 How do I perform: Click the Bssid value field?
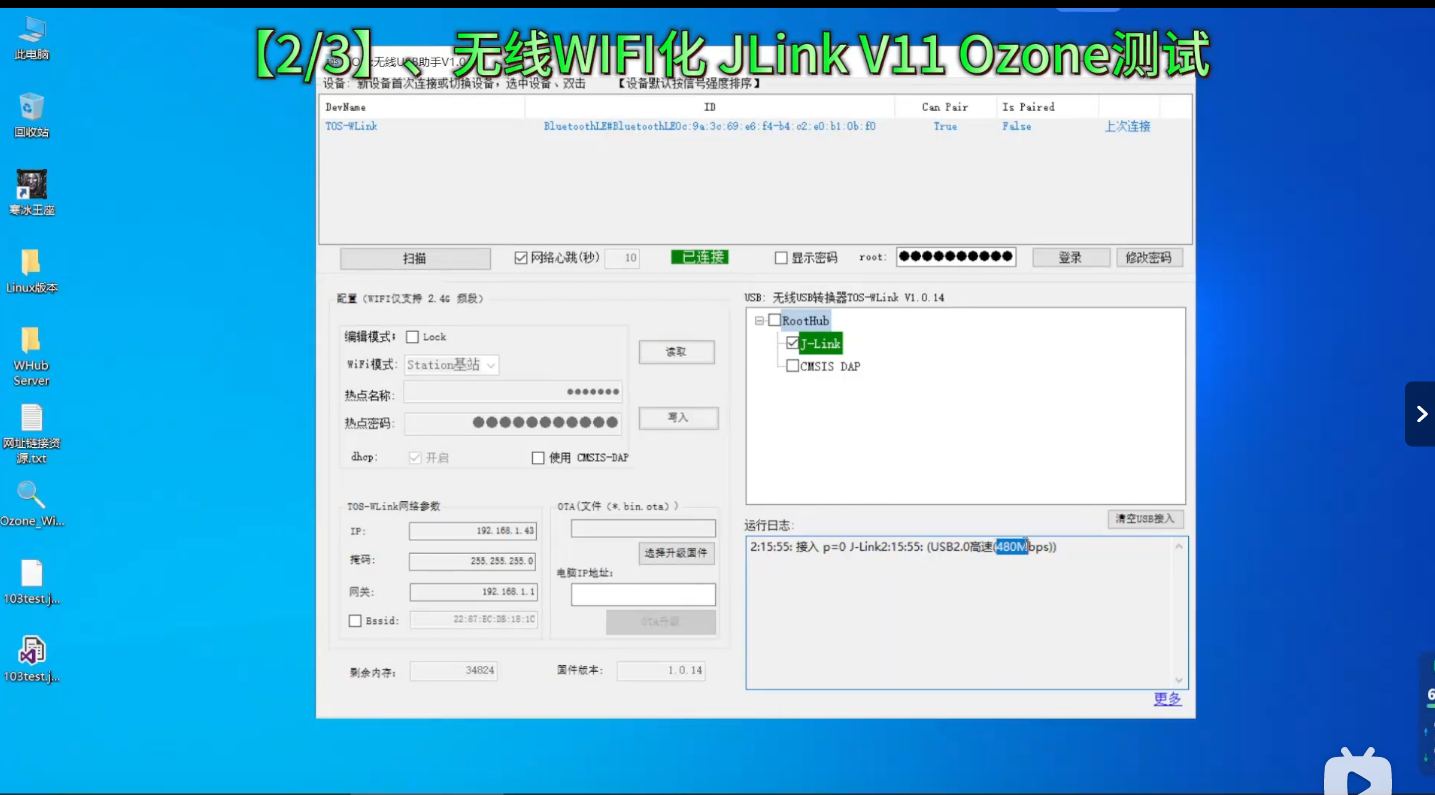click(474, 620)
